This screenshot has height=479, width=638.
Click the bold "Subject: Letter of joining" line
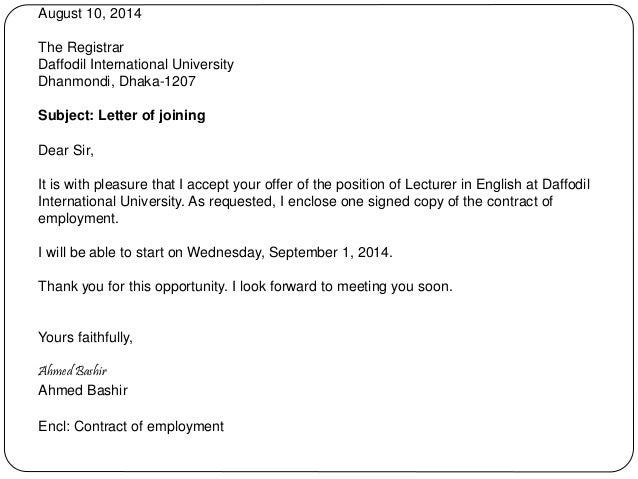tap(121, 116)
